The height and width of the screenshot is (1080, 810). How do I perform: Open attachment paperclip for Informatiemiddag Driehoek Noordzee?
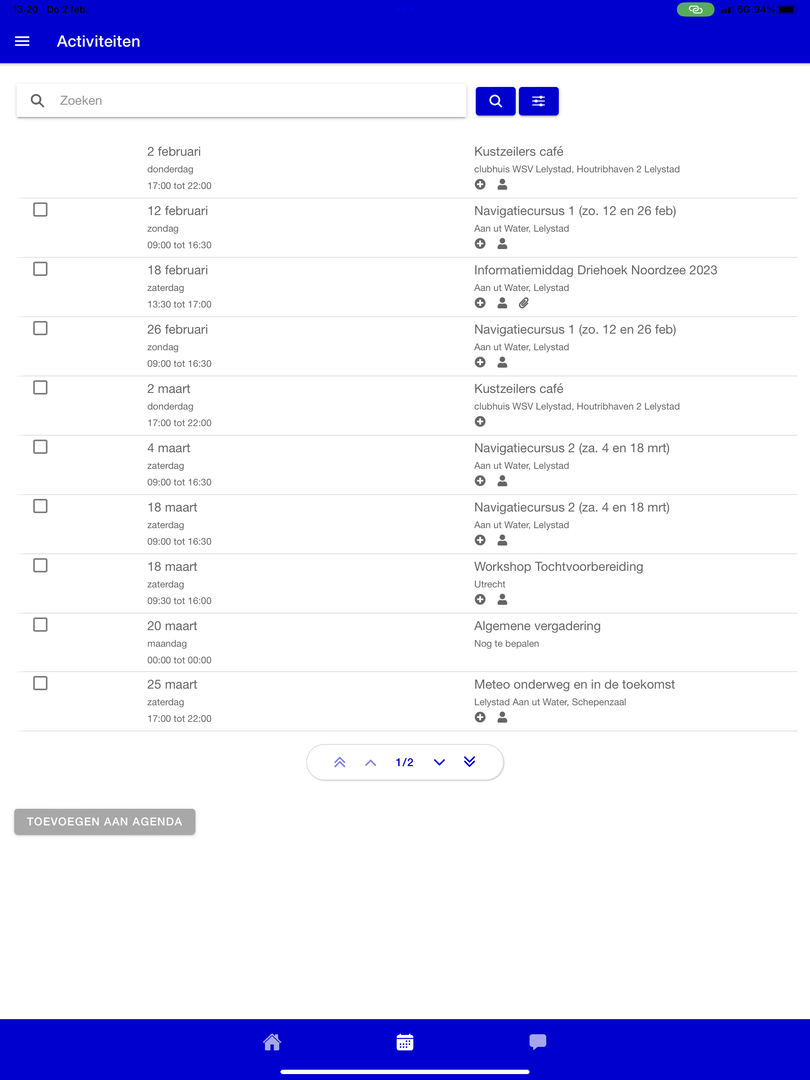(x=523, y=303)
